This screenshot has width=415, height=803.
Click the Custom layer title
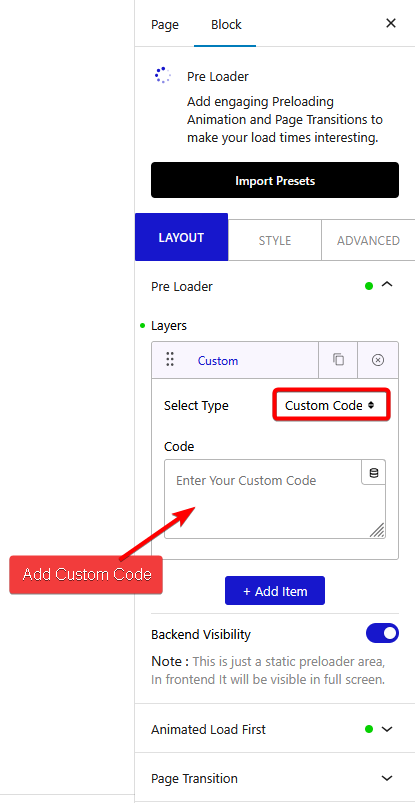tap(218, 361)
